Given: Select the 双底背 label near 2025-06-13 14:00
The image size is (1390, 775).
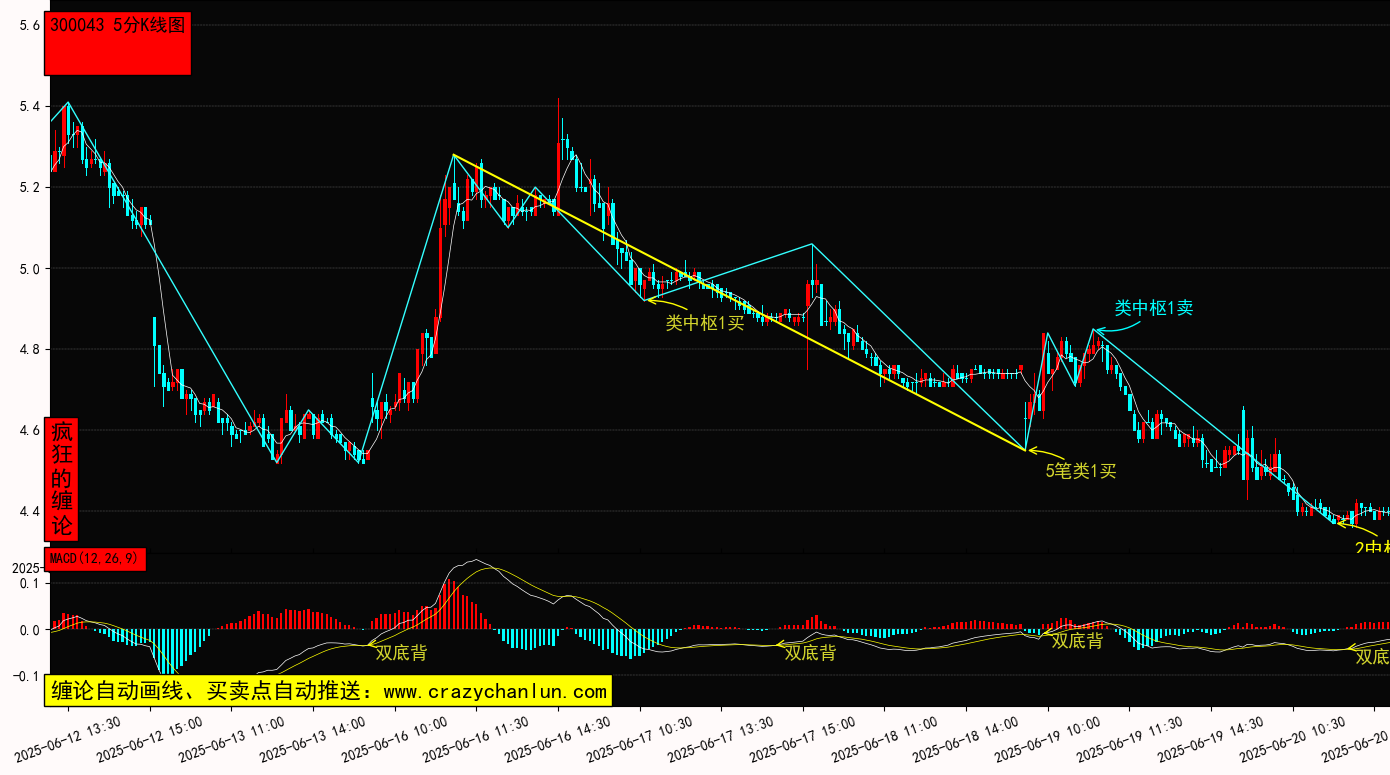Looking at the screenshot, I should click(401, 653).
